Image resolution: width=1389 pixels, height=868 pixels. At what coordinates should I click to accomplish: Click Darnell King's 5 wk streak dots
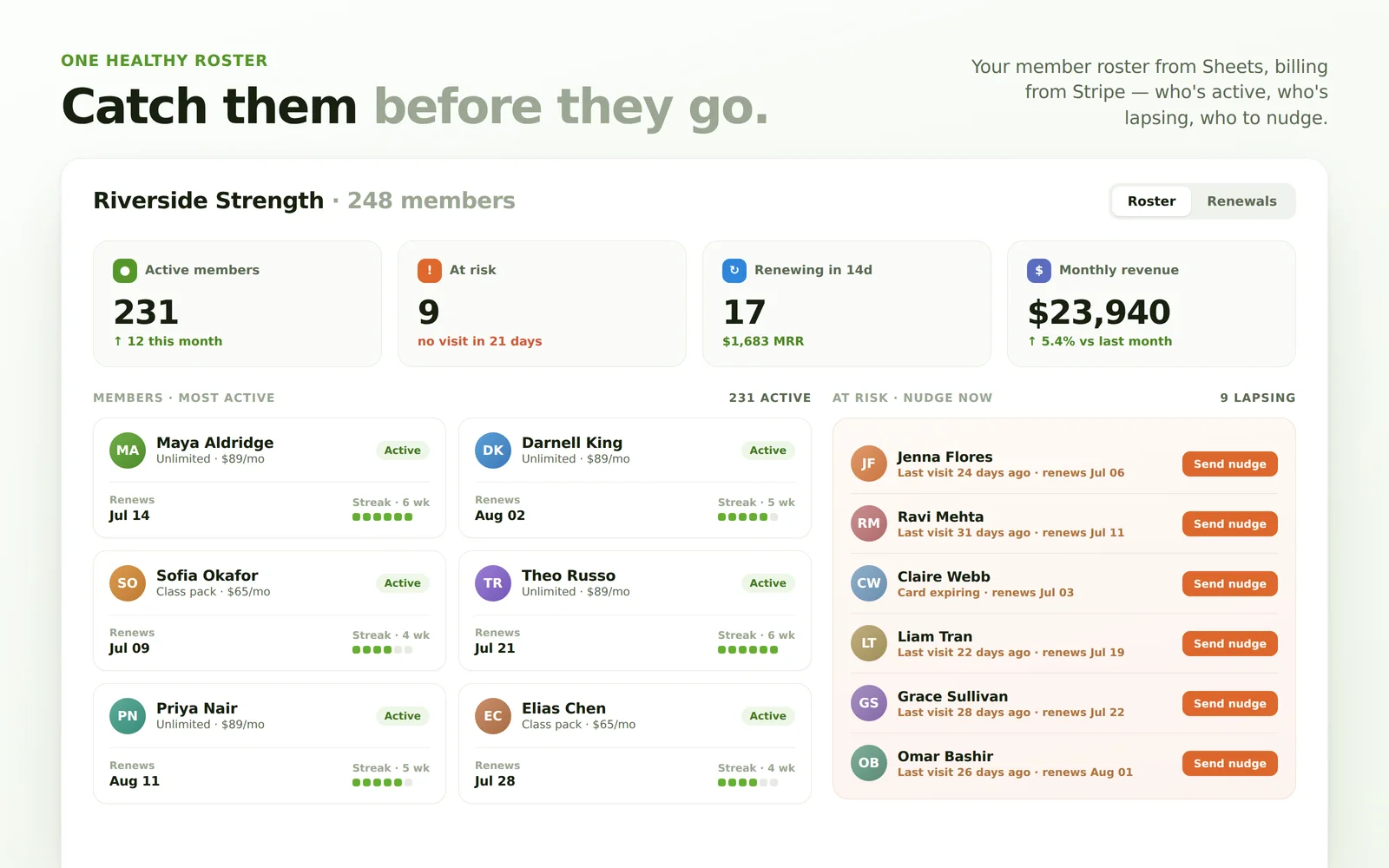(747, 517)
